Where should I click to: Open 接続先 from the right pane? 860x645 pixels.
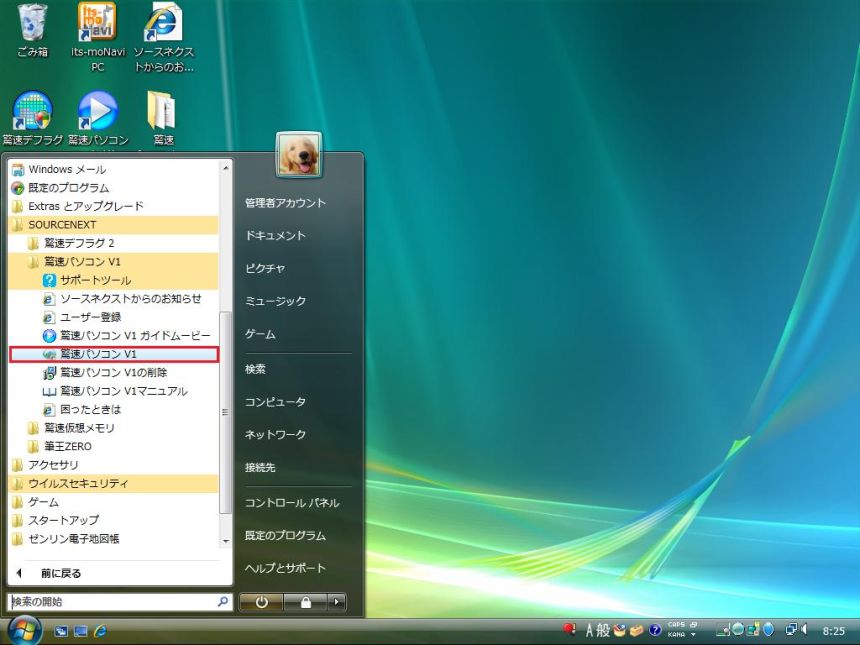click(260, 467)
